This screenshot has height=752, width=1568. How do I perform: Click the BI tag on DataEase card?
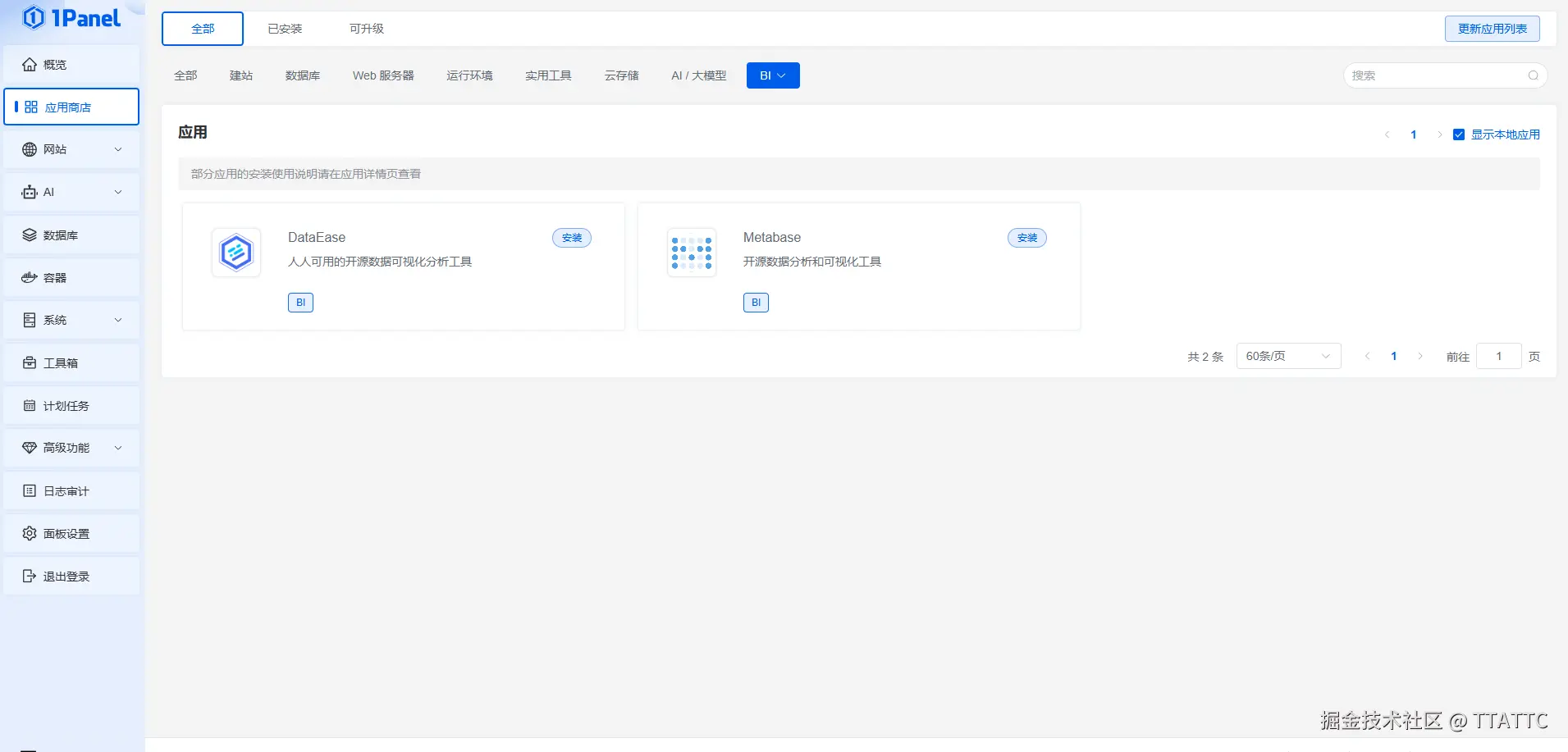click(300, 303)
